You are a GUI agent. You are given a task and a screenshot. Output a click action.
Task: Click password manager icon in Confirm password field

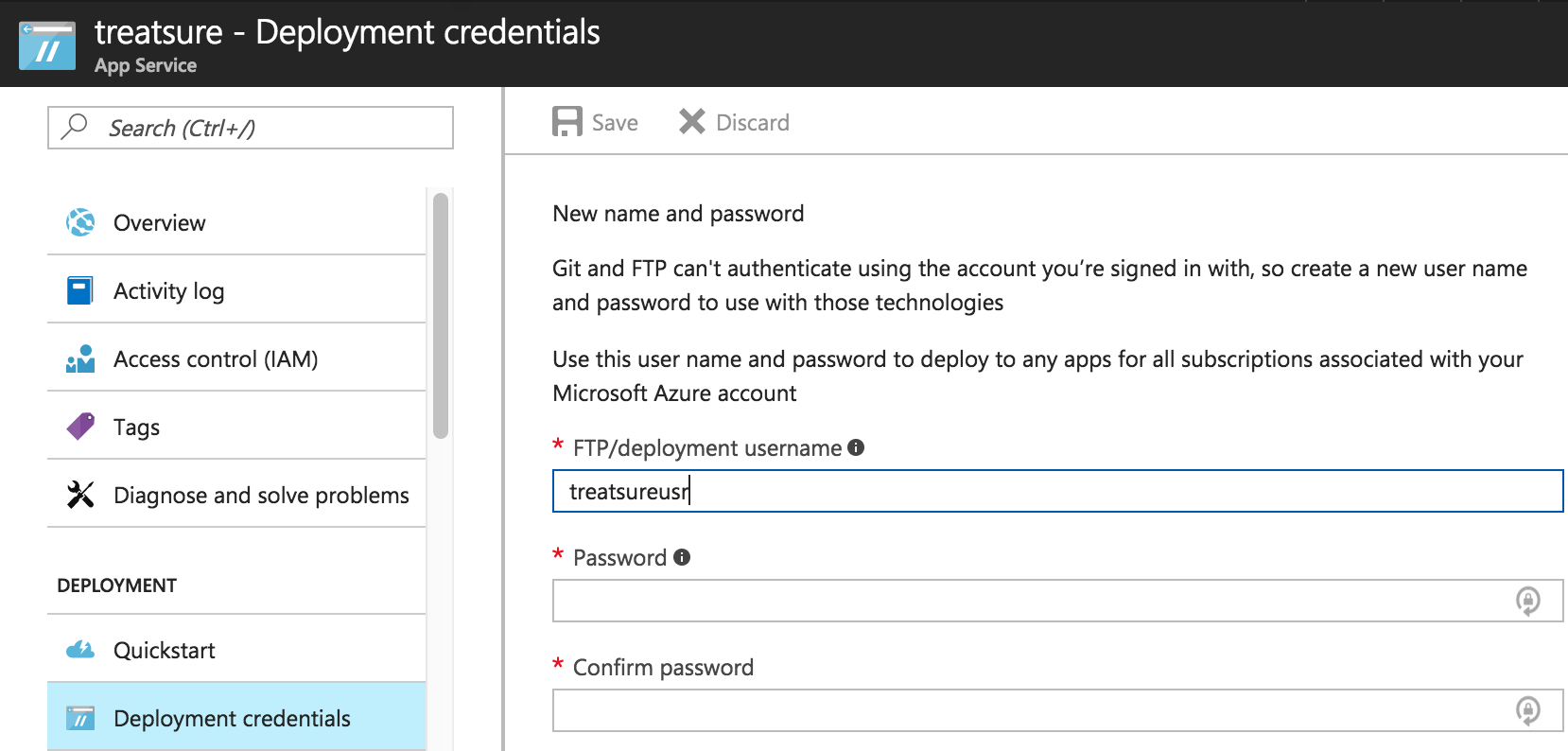tap(1528, 710)
